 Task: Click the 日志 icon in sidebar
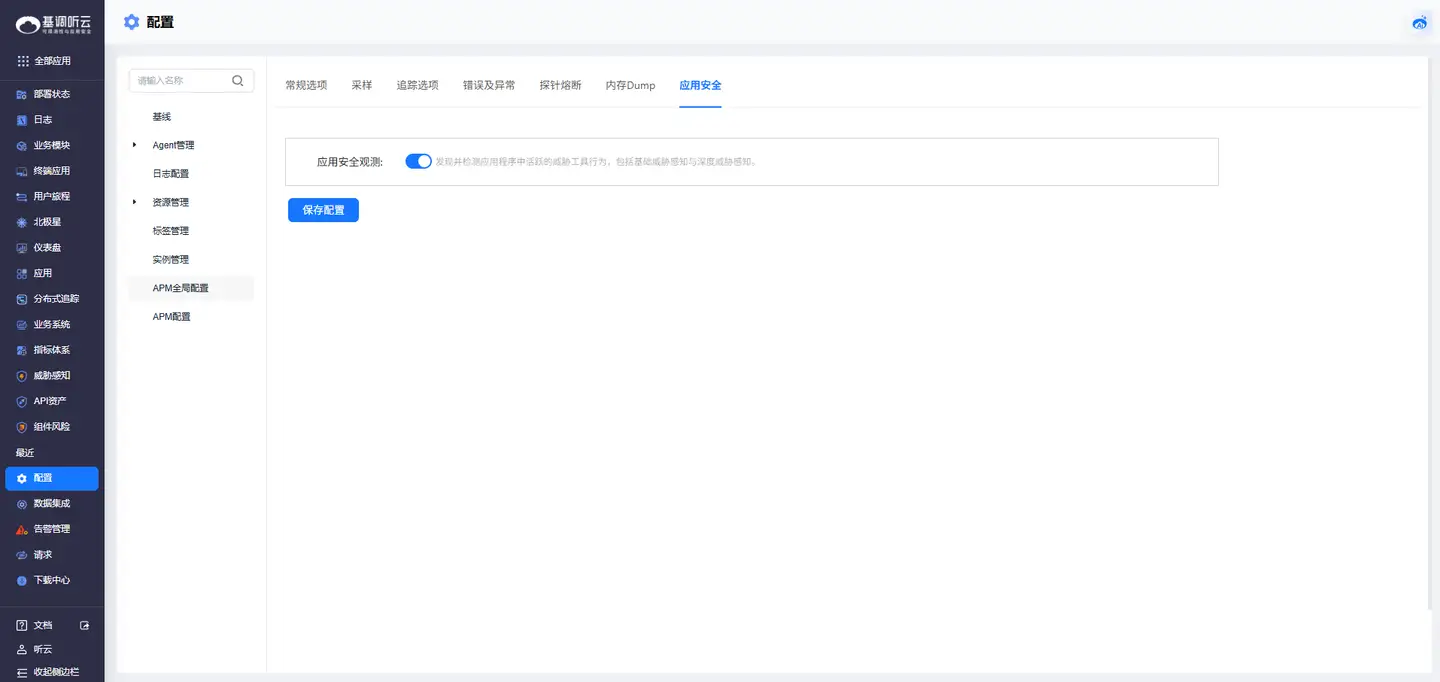[22, 120]
